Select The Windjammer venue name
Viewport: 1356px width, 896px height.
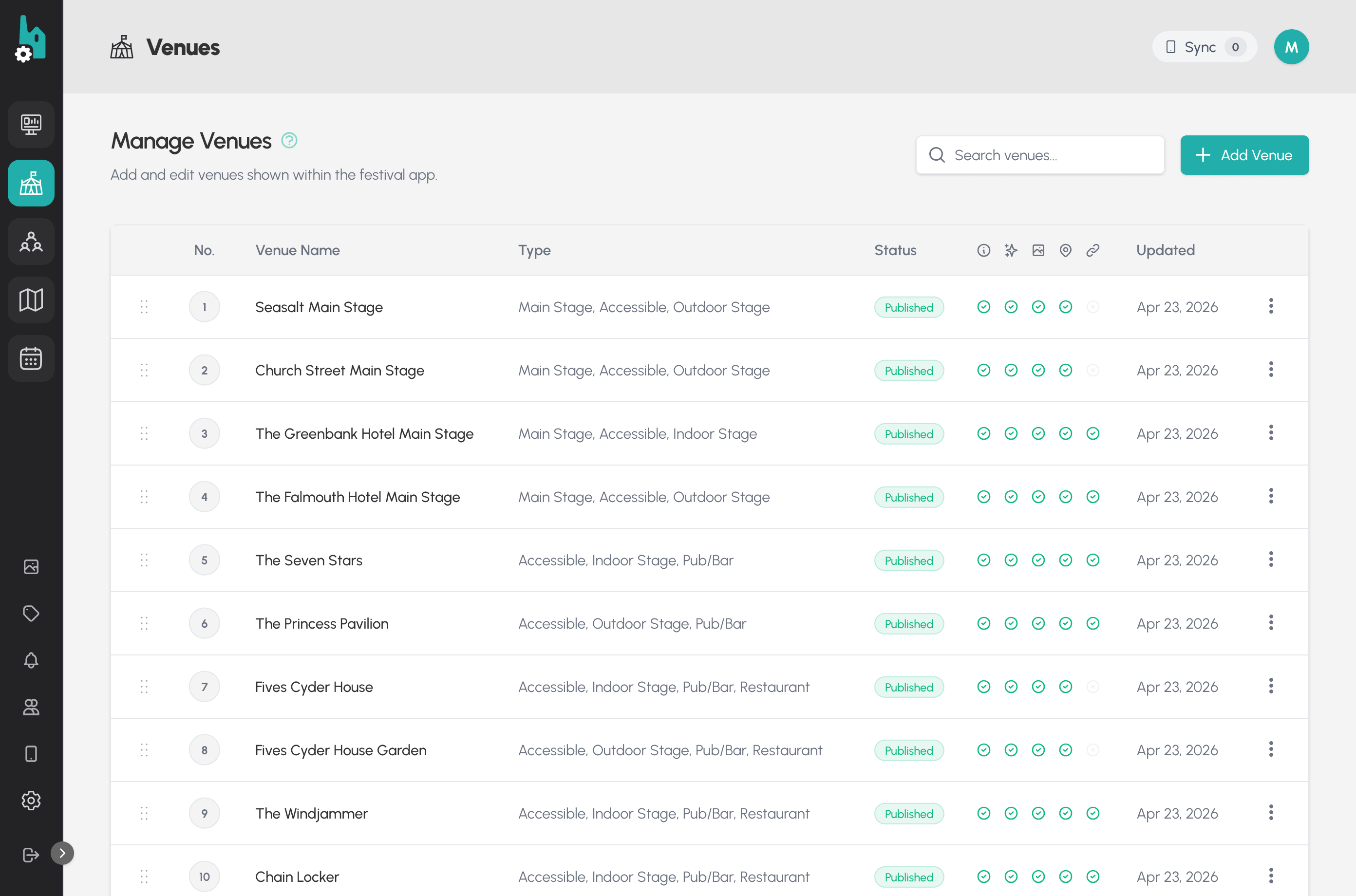[x=311, y=814]
